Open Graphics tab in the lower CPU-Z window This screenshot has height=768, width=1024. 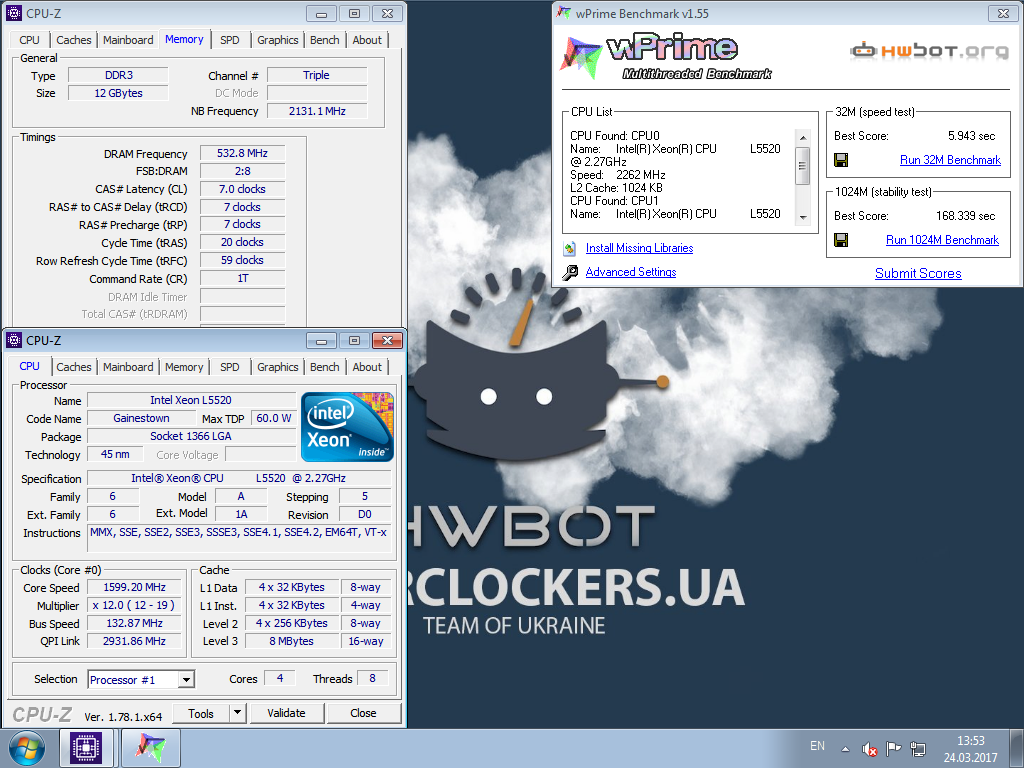[278, 367]
